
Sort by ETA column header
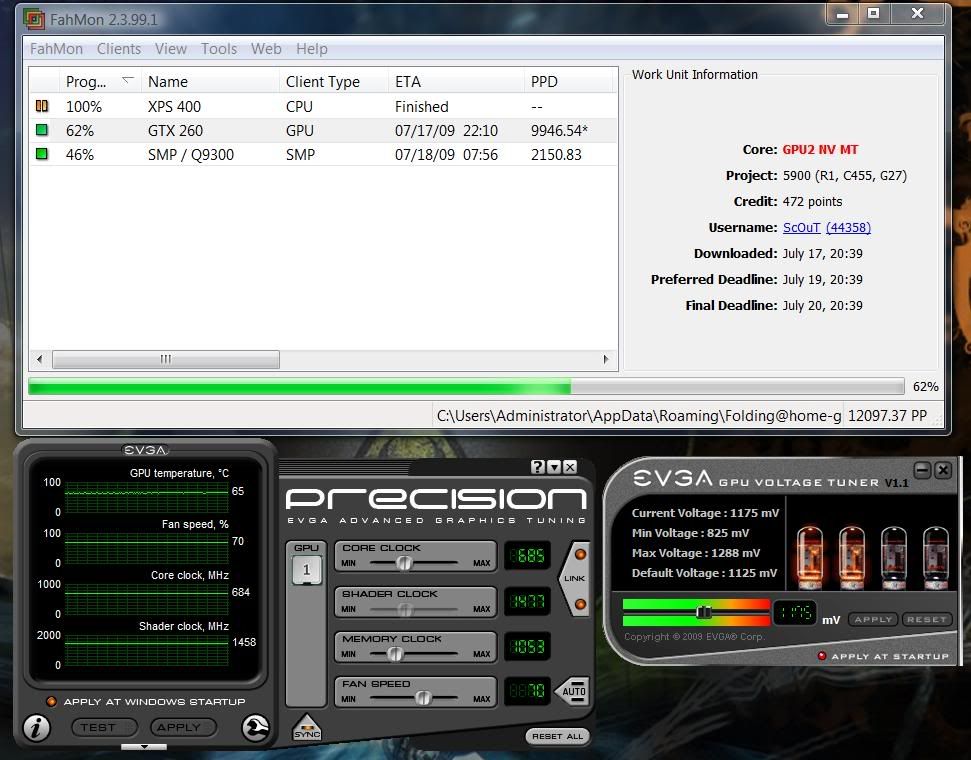pos(456,82)
